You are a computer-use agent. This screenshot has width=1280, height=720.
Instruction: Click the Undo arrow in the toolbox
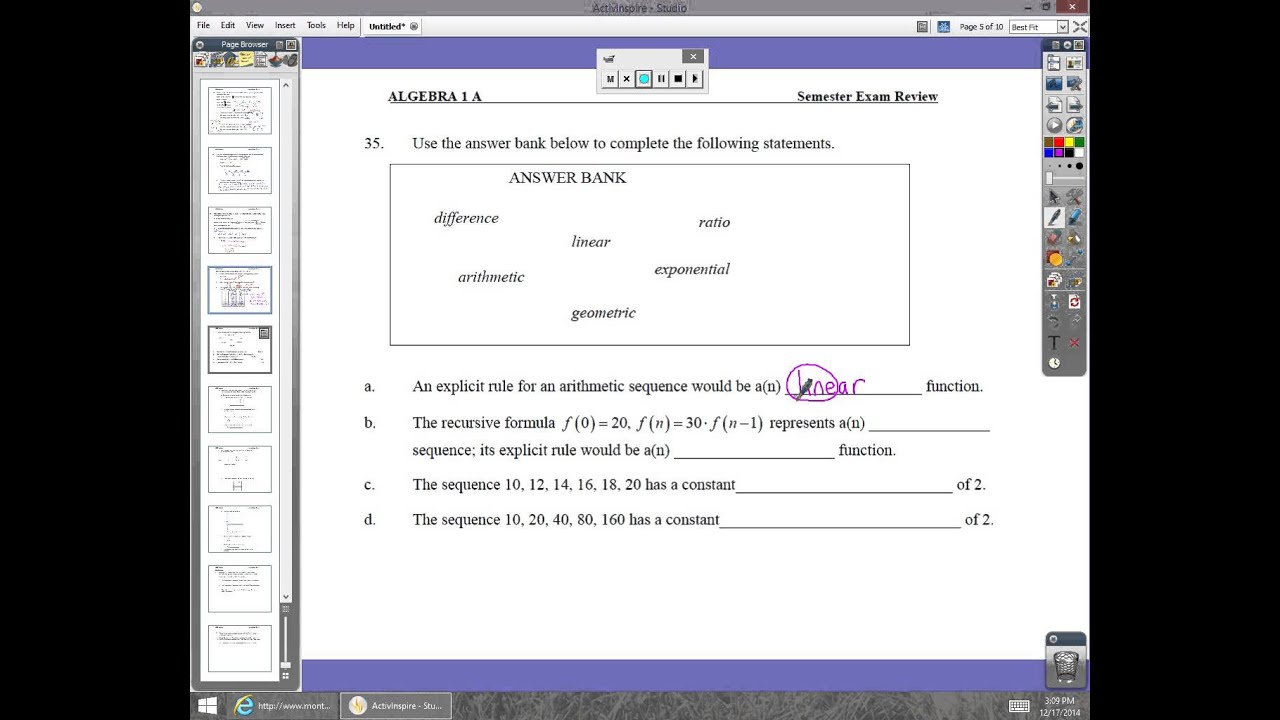1054,321
